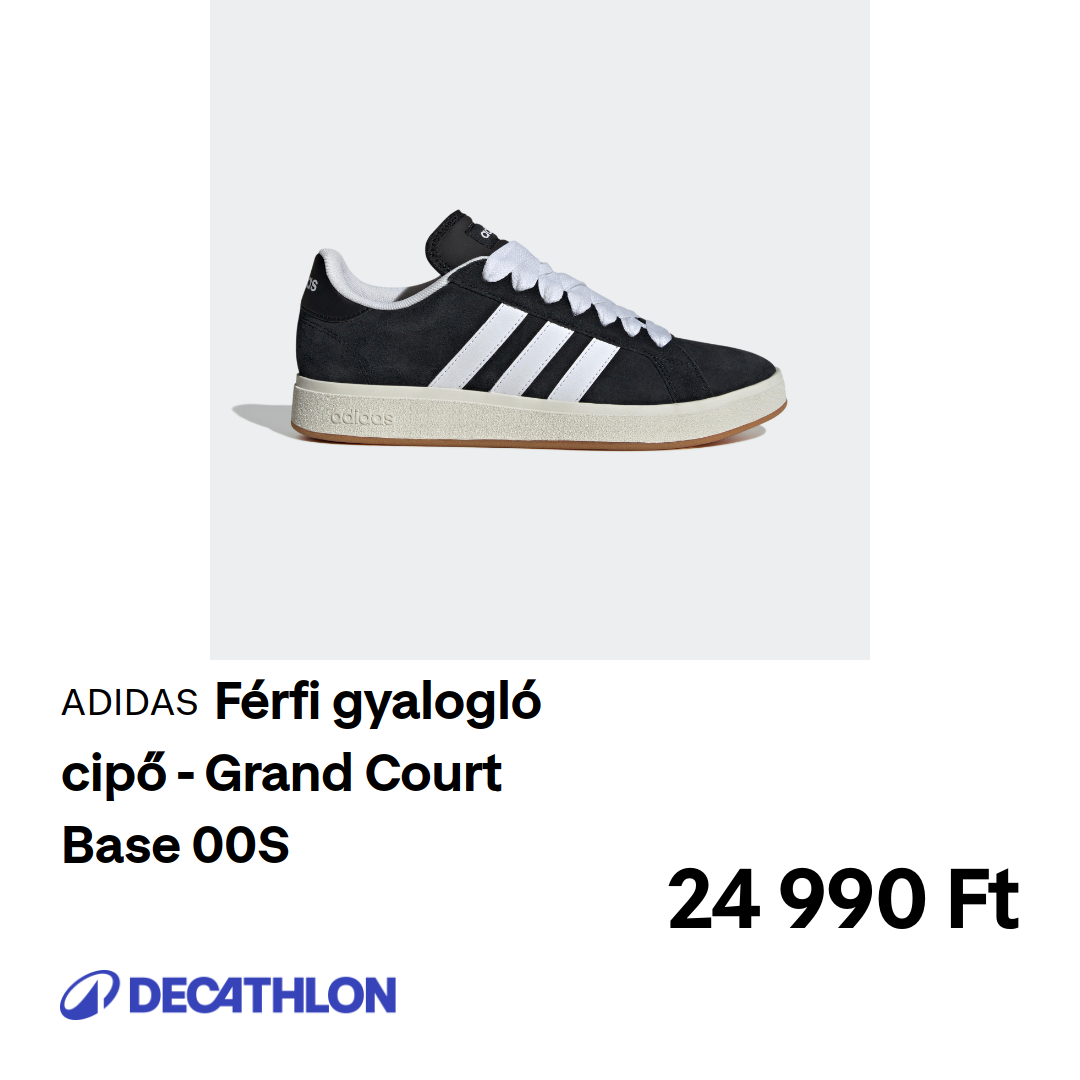
Task: Click the 24 990 Ft price
Action: (842, 899)
